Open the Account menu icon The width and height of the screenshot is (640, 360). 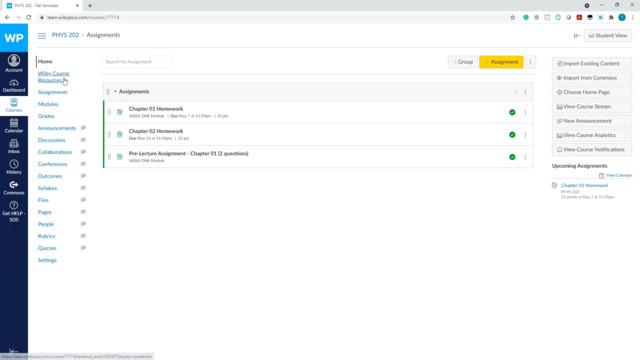coord(14,63)
